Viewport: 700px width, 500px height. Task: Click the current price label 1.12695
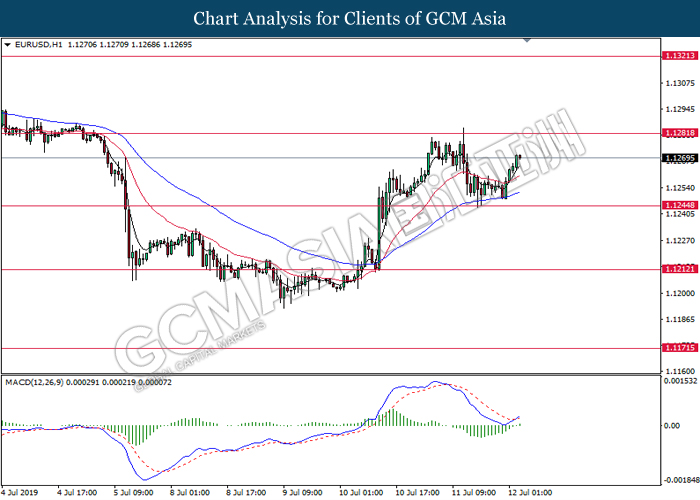679,158
